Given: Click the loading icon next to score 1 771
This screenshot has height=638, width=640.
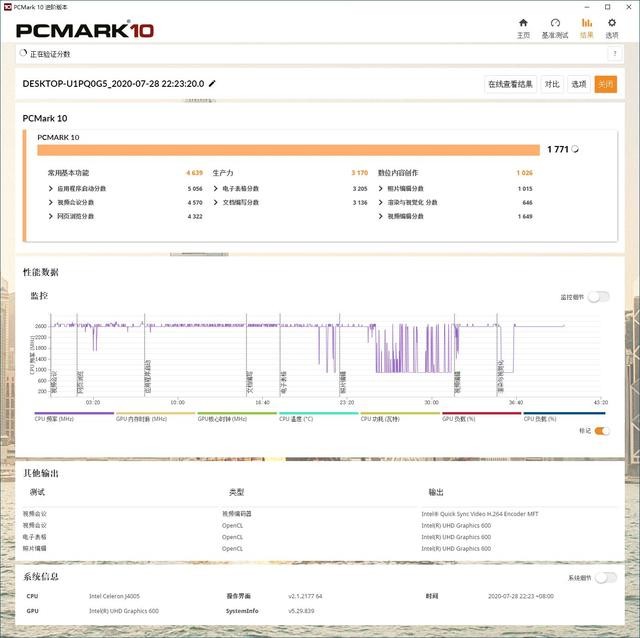Looking at the screenshot, I should coord(575,149).
